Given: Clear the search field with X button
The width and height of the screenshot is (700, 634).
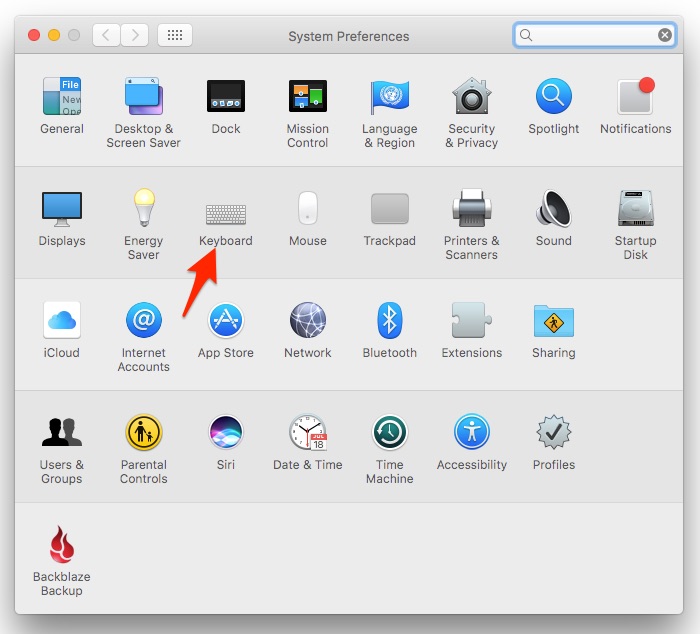Looking at the screenshot, I should 665,35.
